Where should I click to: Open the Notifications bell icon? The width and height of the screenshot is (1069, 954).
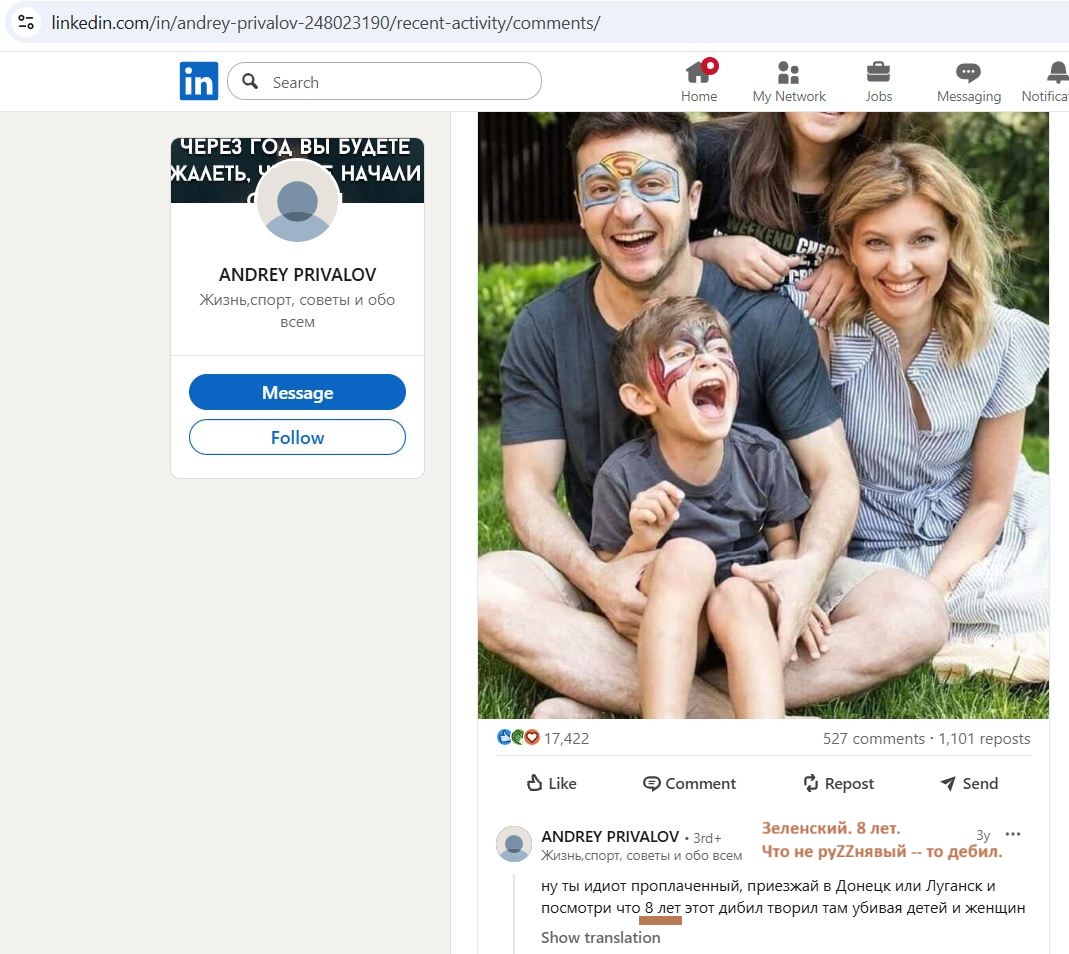1056,73
